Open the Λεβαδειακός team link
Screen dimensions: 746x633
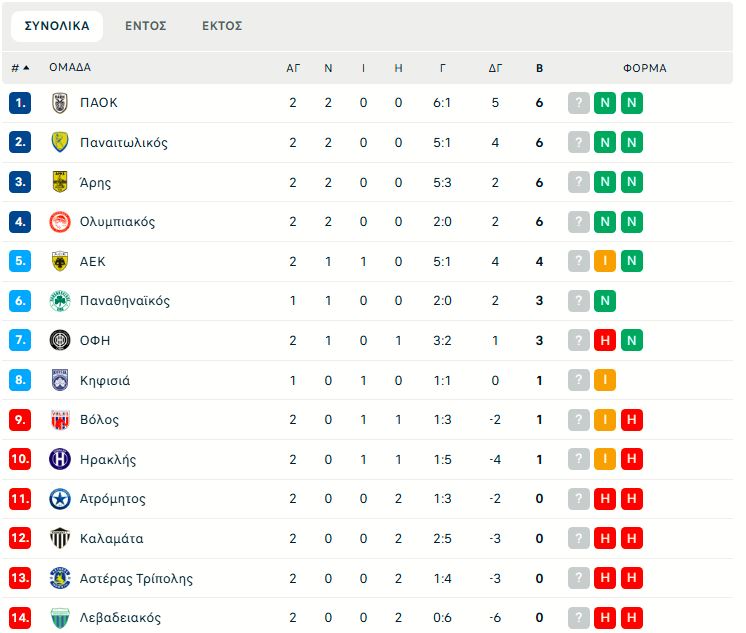[x=120, y=618]
